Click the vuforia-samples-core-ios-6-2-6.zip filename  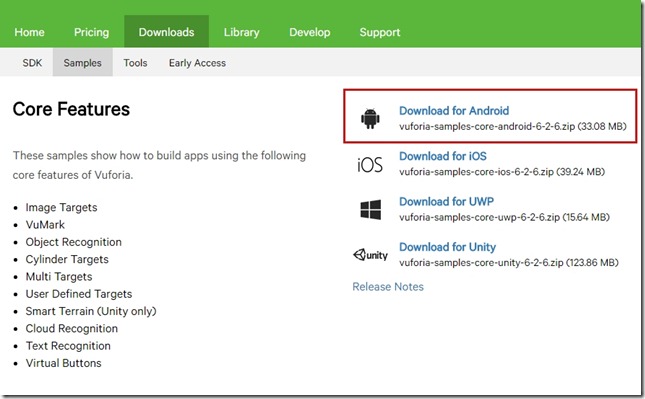[x=476, y=172]
